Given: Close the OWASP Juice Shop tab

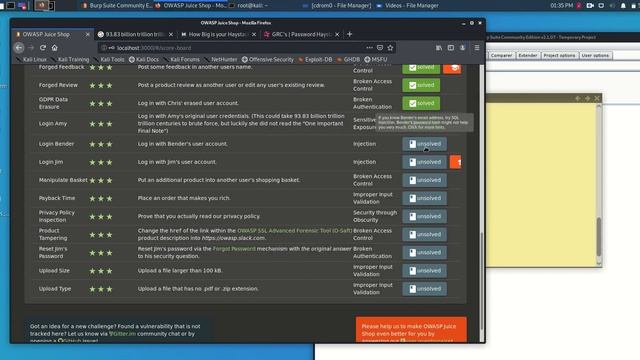Looking at the screenshot, I should click(87, 35).
